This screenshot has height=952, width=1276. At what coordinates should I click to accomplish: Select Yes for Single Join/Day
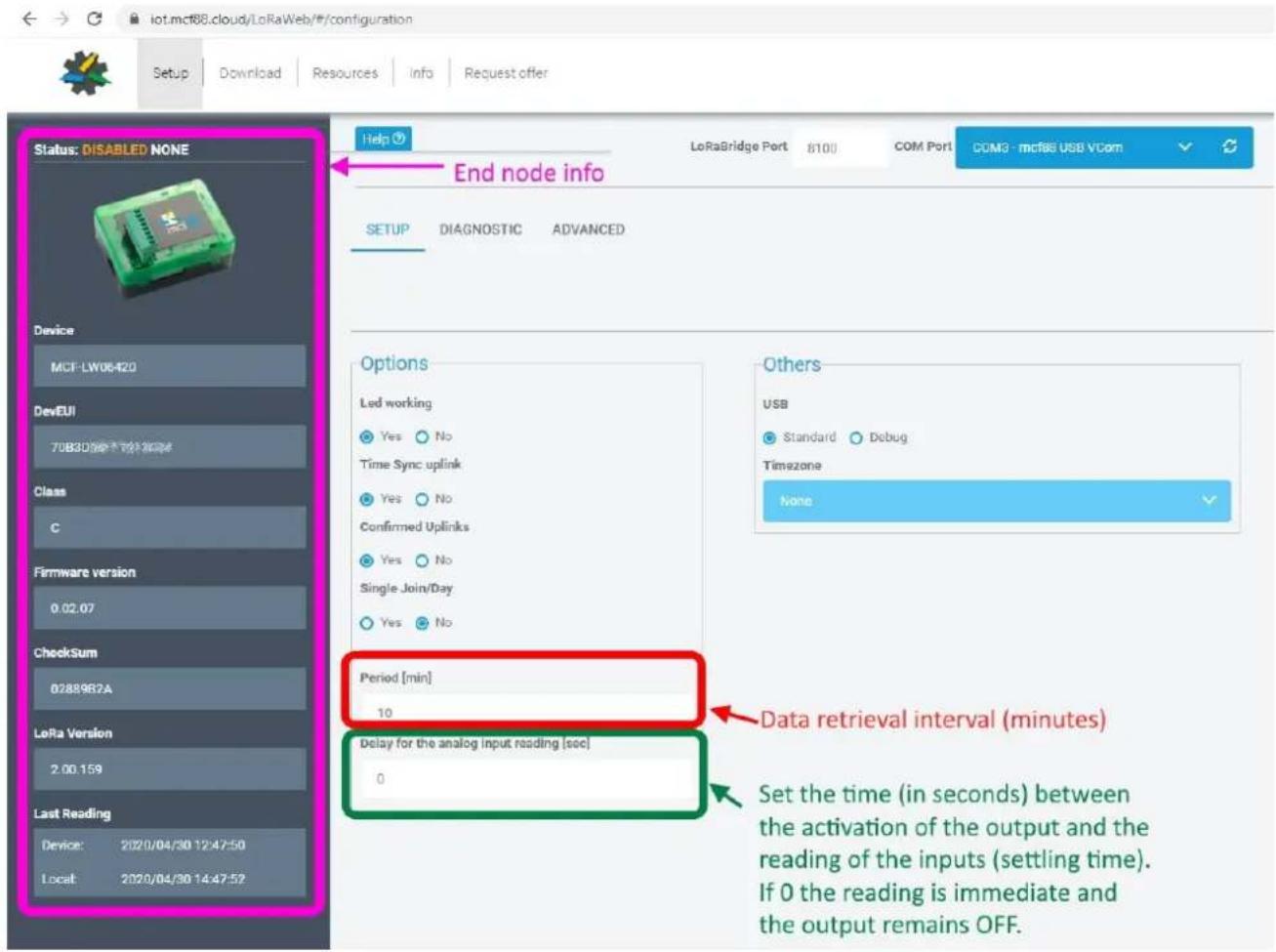pos(366,623)
